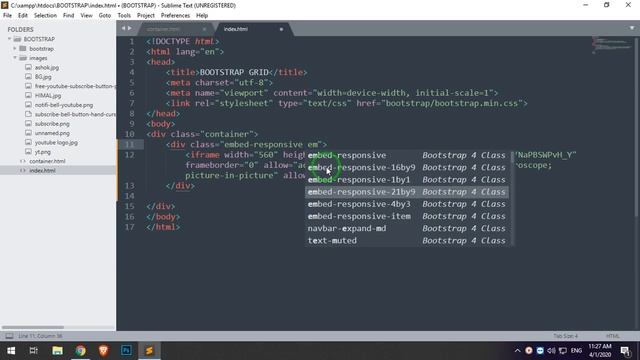
Task: Choose embed-responsive-16by9 suggestion
Action: (407, 168)
